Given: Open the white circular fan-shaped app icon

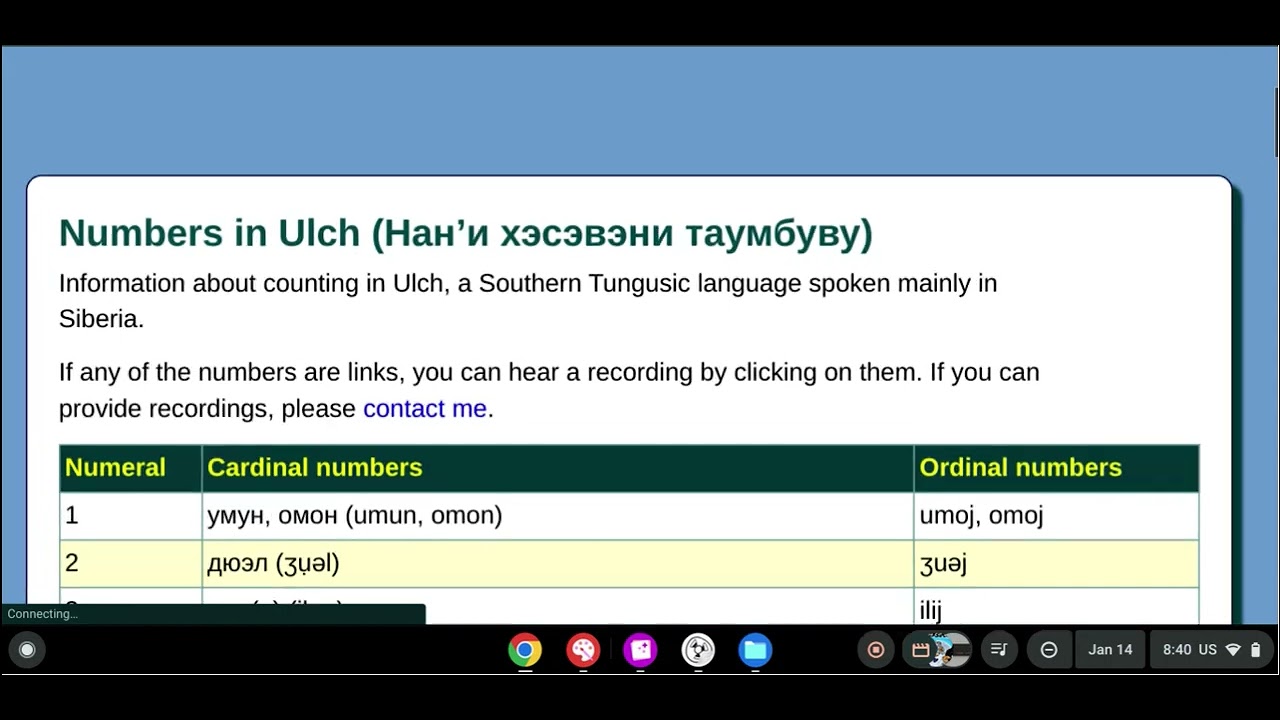Looking at the screenshot, I should [698, 650].
